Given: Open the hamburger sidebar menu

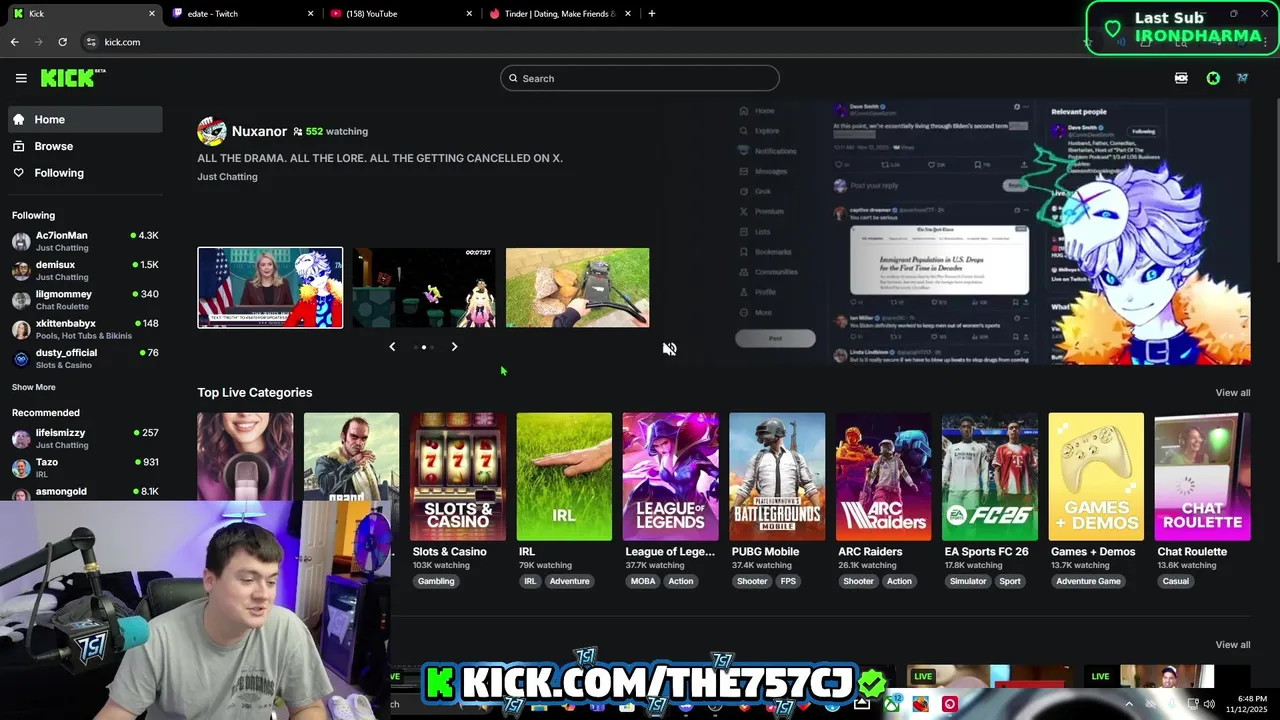Looking at the screenshot, I should point(21,78).
